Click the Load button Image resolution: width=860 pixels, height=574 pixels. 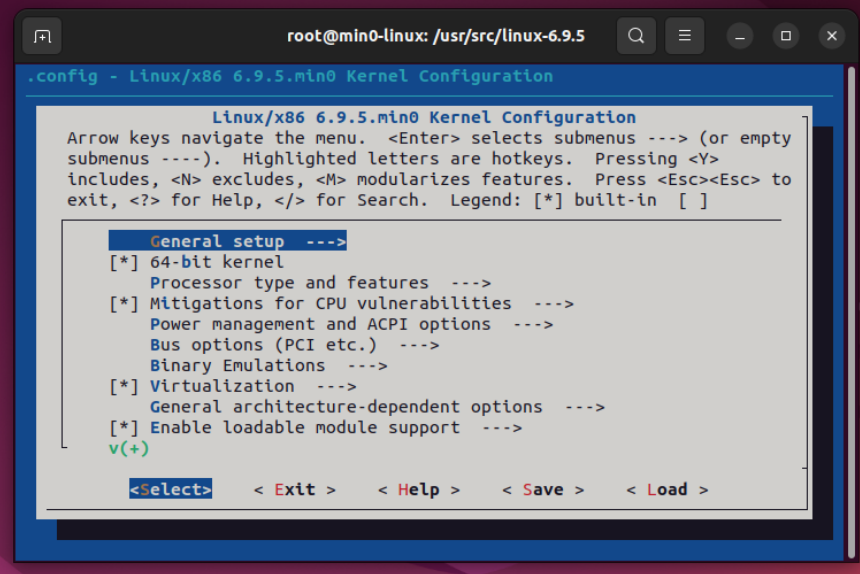(x=667, y=490)
